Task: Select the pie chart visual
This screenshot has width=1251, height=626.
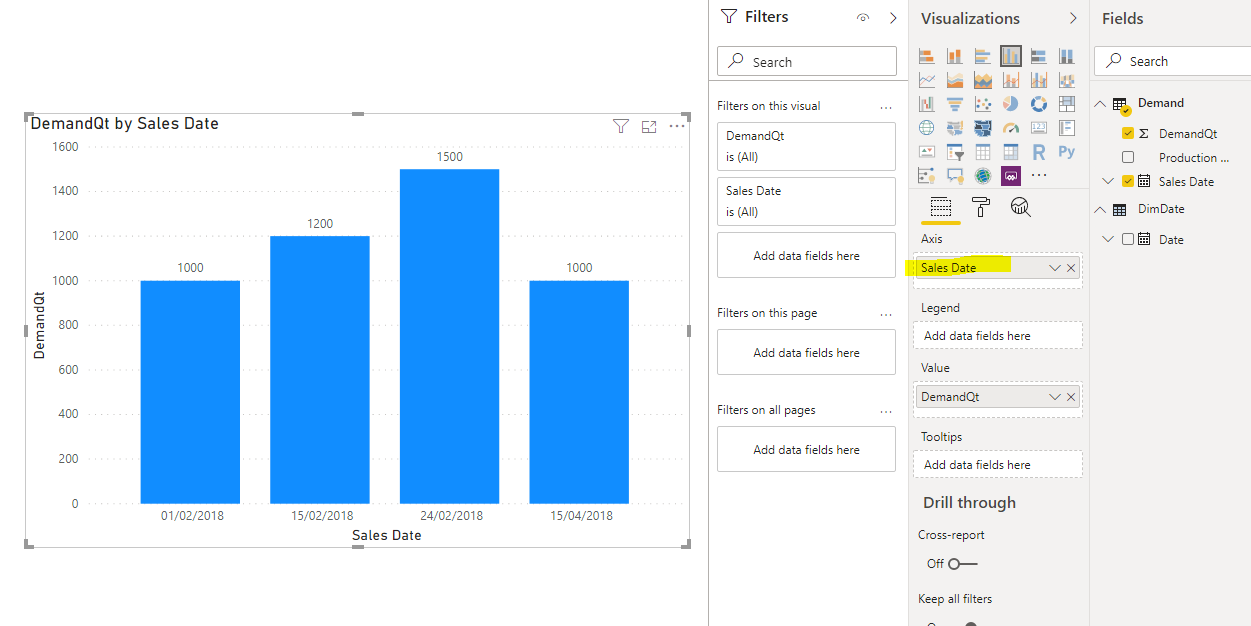Action: [1011, 104]
